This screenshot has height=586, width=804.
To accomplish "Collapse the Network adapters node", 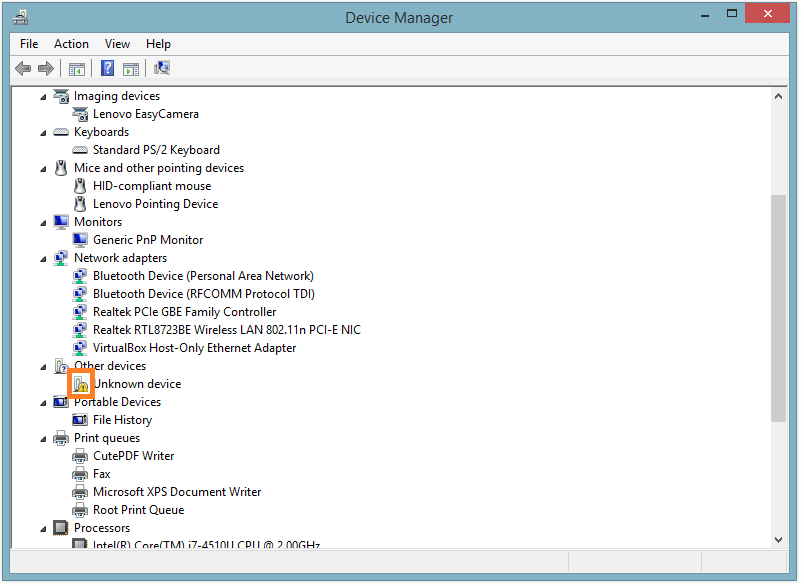I will pyautogui.click(x=44, y=259).
